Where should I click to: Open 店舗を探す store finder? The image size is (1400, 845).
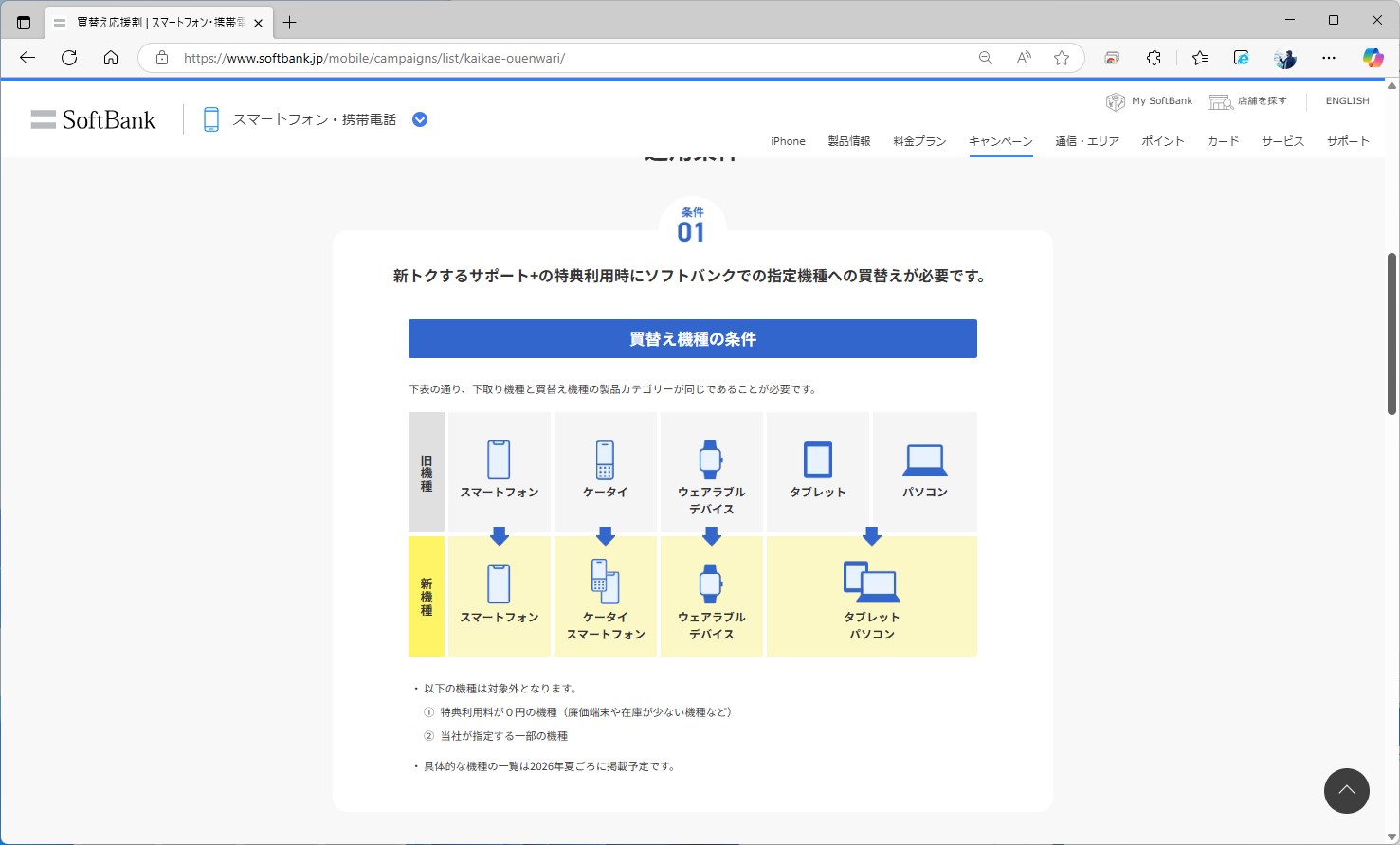tap(1247, 101)
